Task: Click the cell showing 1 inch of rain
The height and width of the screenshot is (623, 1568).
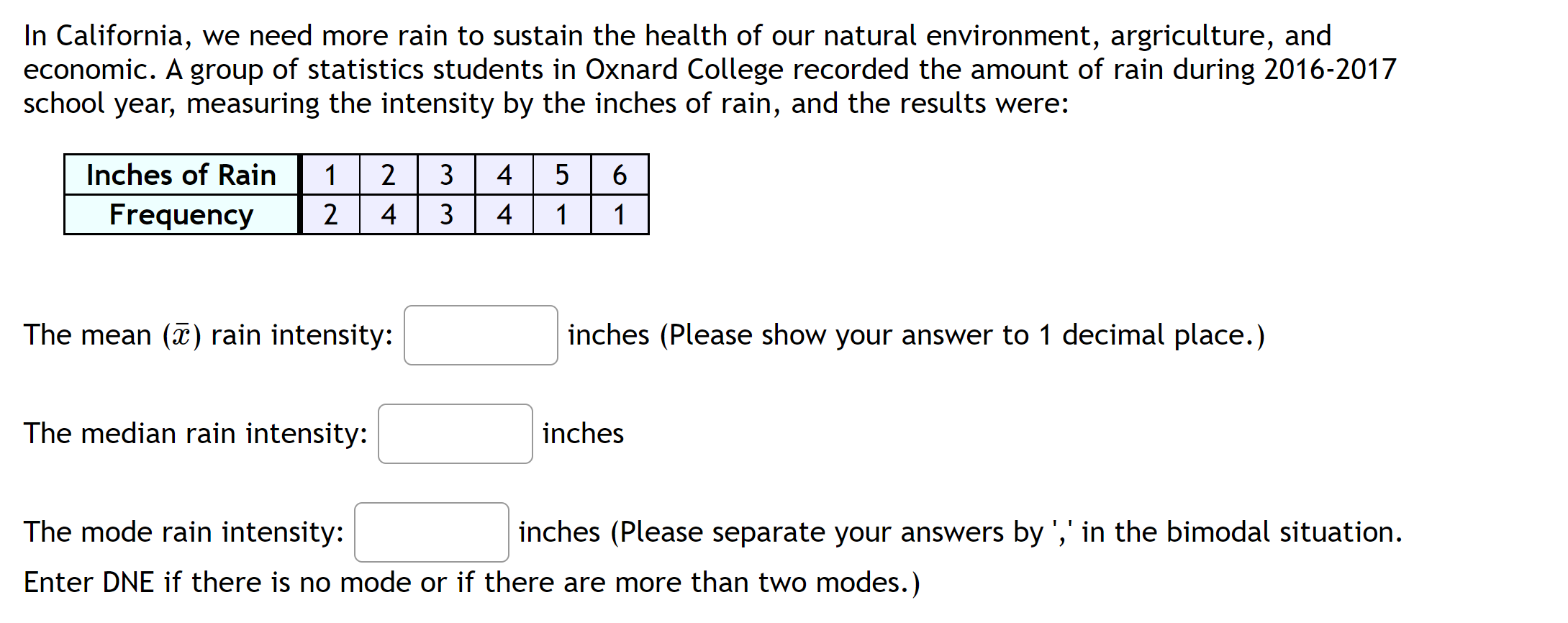Action: tap(331, 175)
